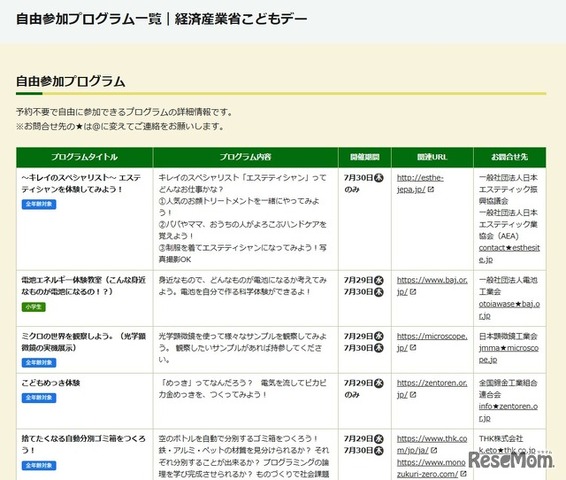Screen dimensions: 566x480
Task: Open the www.thk.com/jp/ja link
Action: click(432, 444)
